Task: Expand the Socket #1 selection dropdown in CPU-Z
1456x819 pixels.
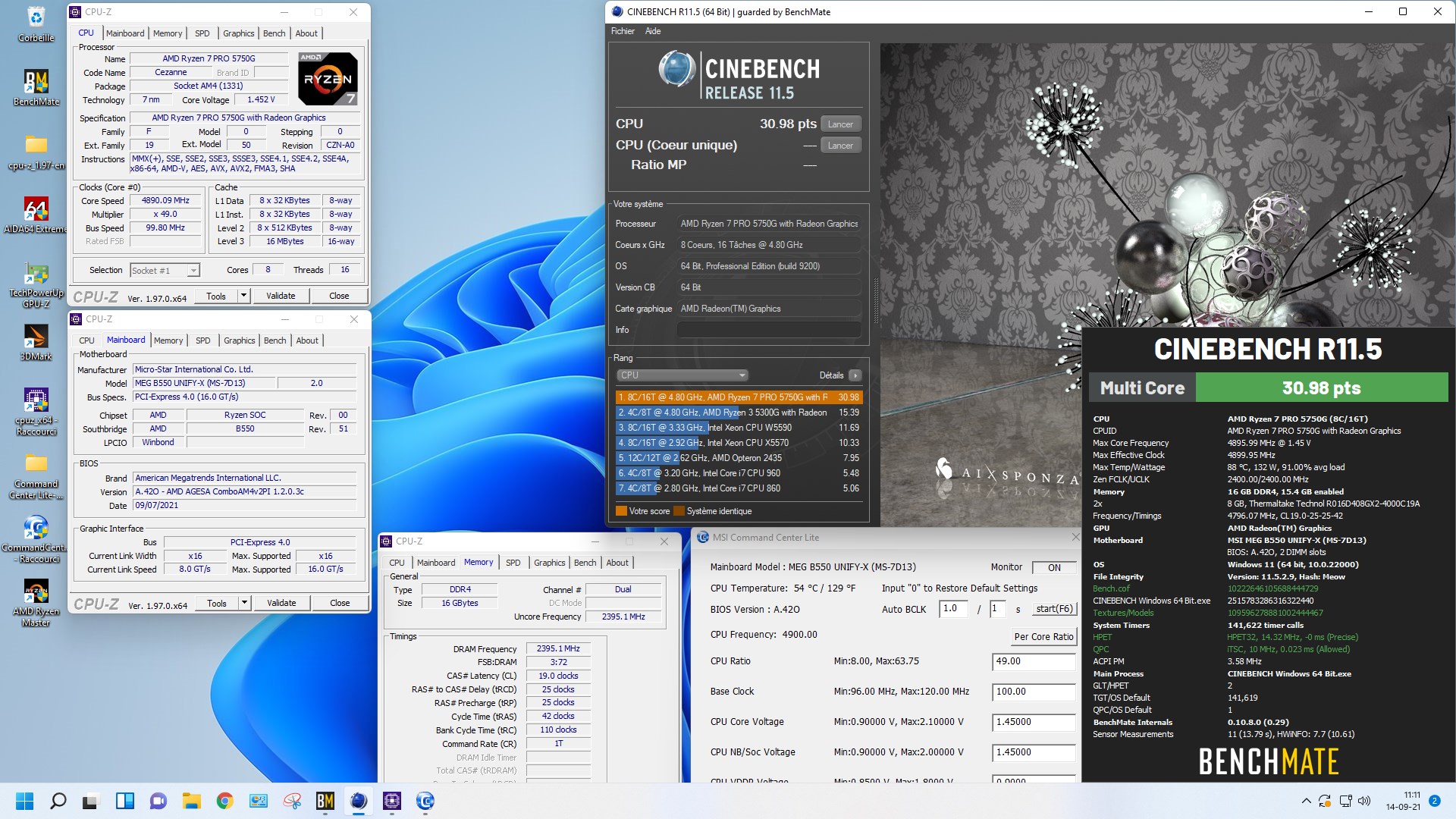Action: pos(193,271)
